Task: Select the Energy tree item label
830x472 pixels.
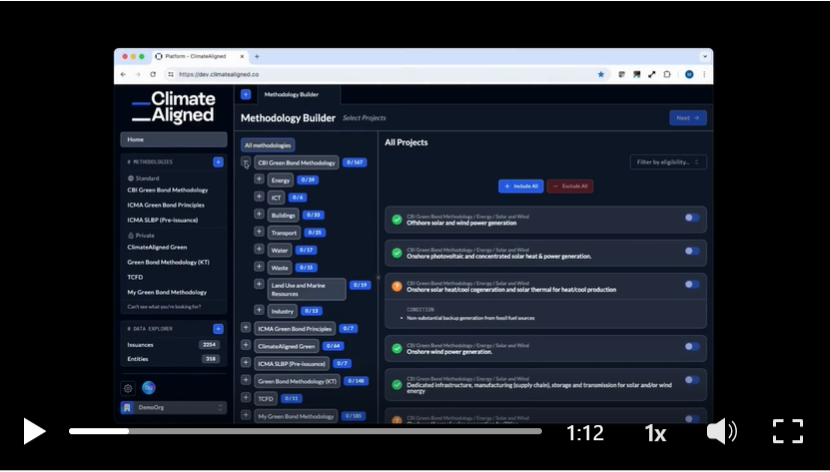Action: 281,180
